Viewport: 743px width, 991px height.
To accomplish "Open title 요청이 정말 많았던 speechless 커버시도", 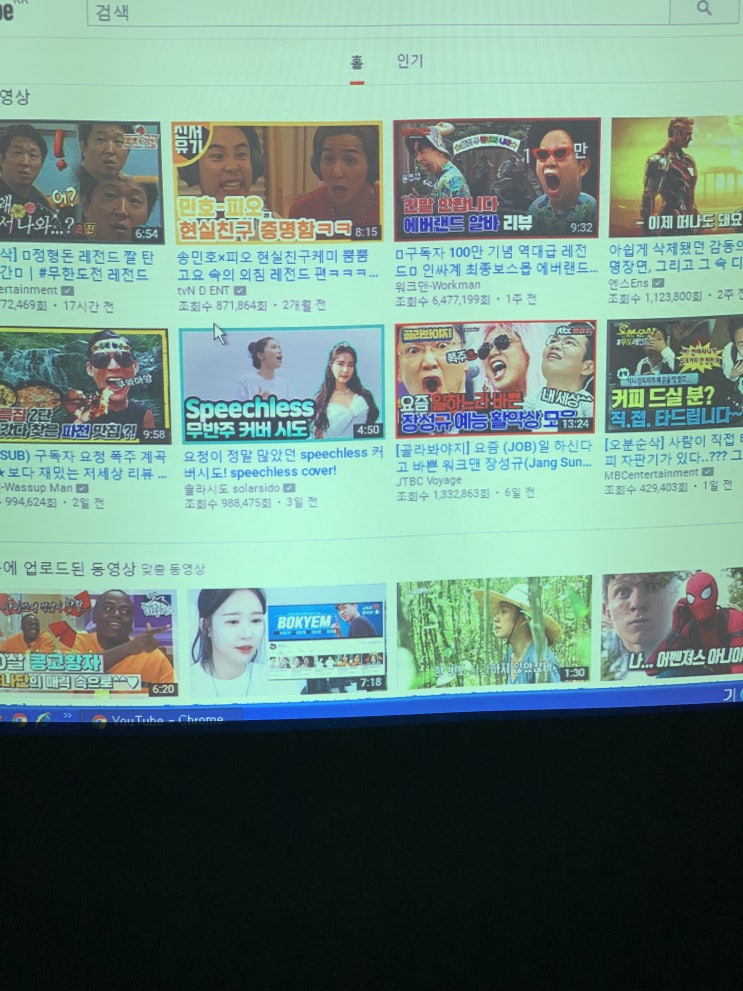I will click(x=283, y=463).
